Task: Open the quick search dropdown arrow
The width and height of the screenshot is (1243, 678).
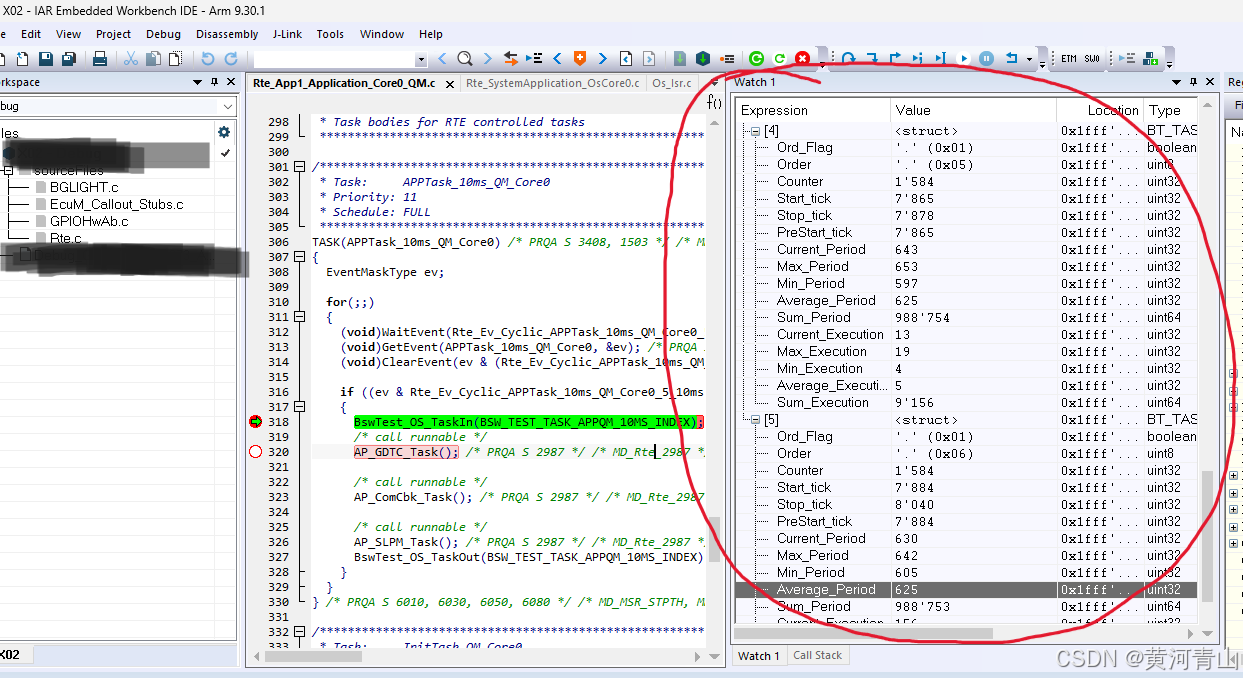Action: 421,60
